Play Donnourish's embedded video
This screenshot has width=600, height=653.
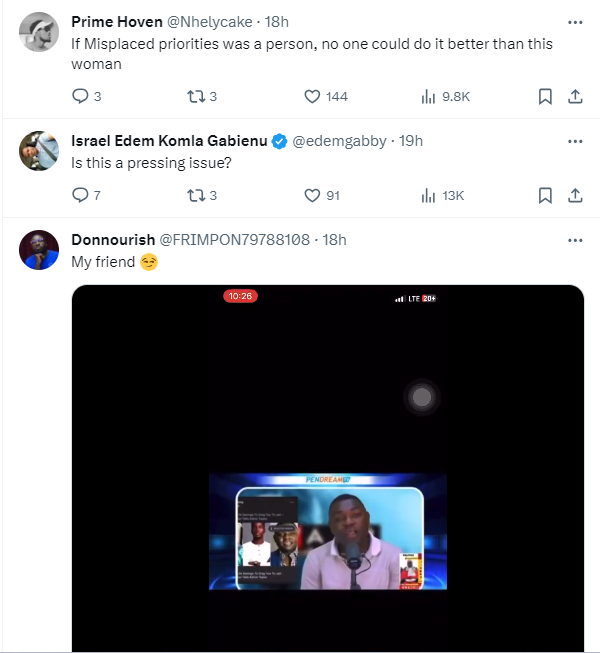coord(328,470)
